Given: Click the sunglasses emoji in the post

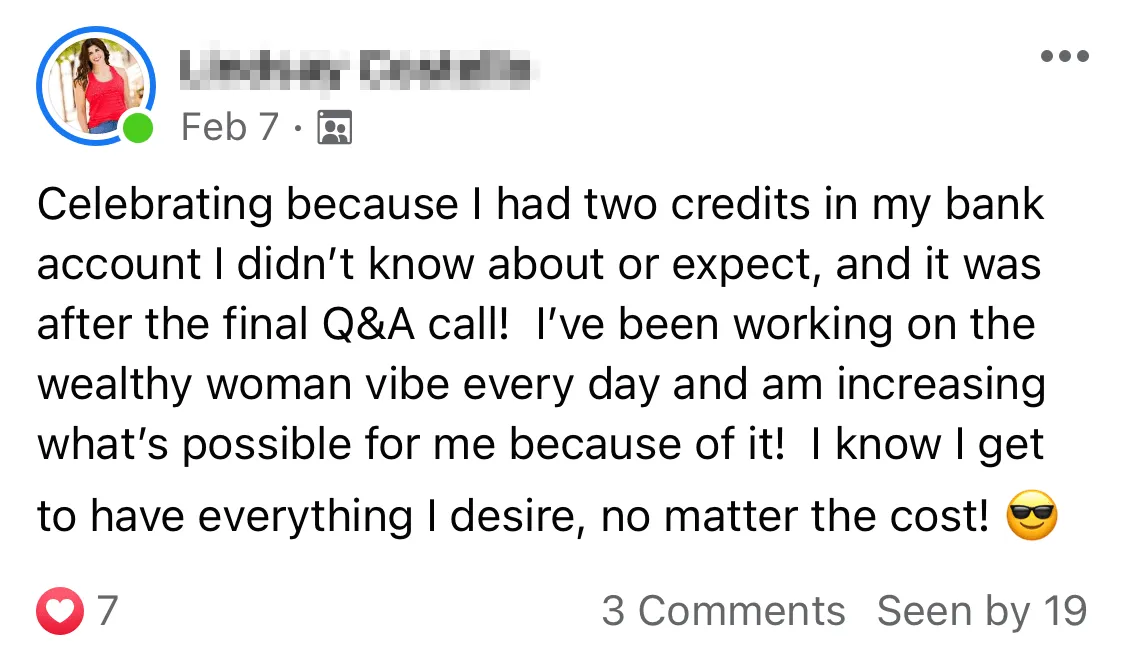Looking at the screenshot, I should pos(1032,515).
